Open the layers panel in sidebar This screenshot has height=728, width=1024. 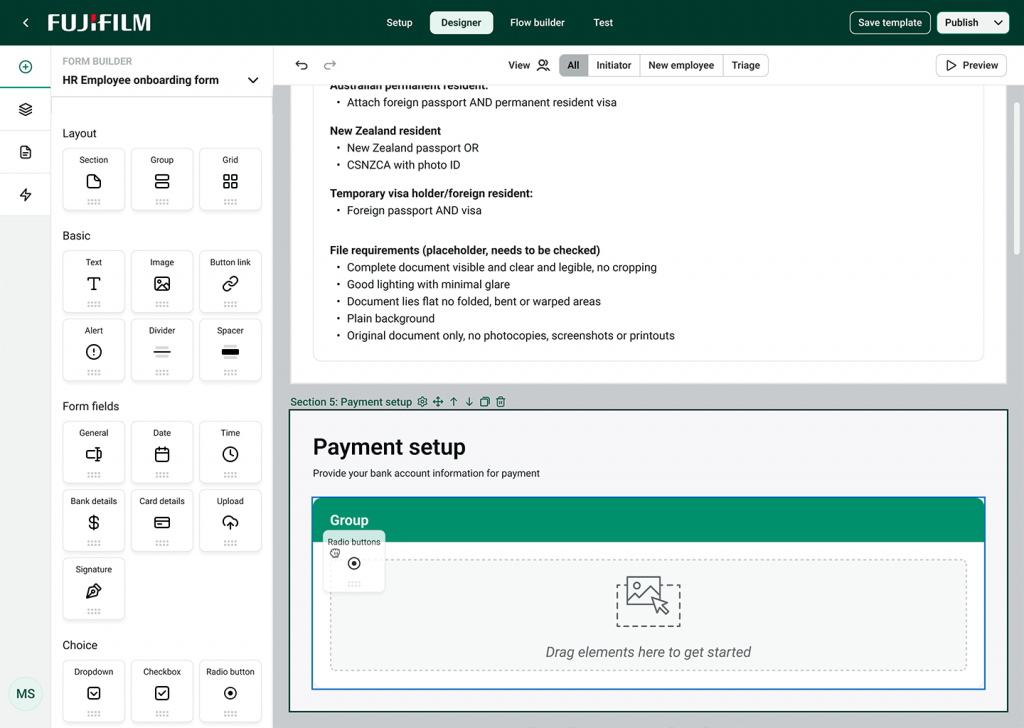click(x=25, y=109)
